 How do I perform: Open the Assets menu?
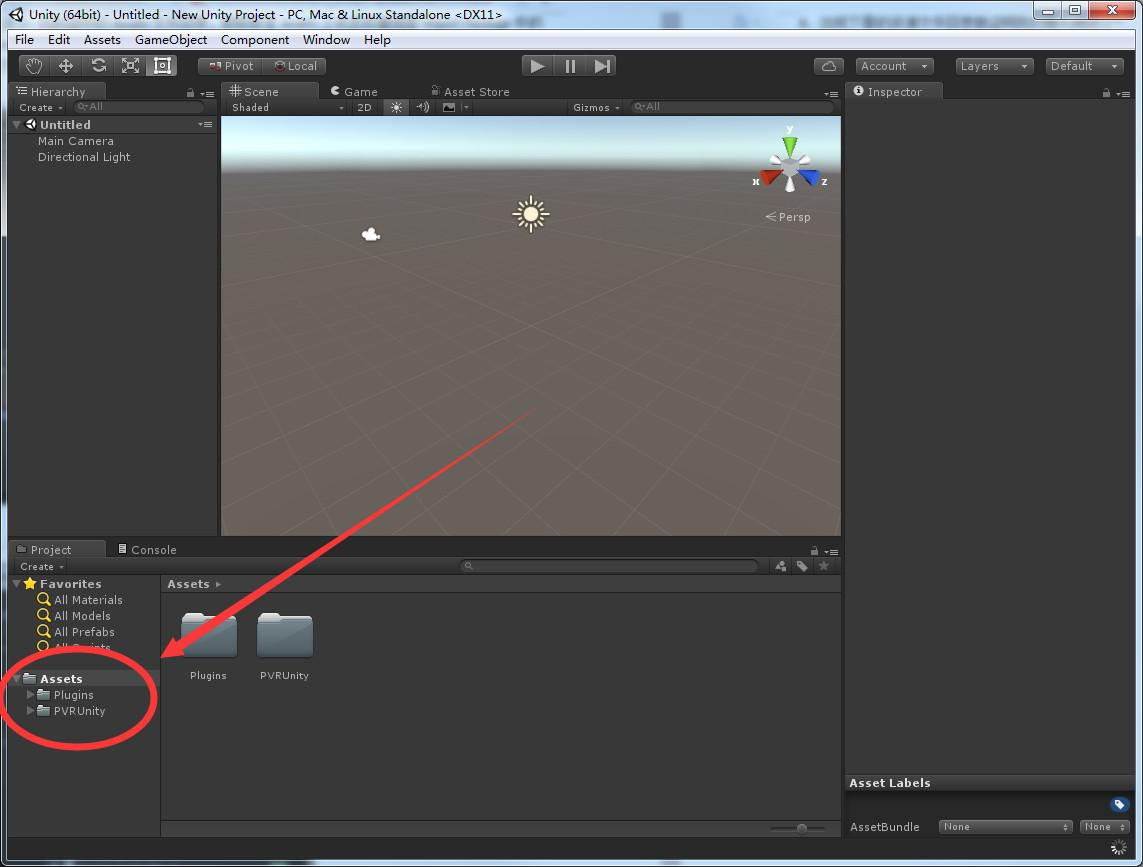tap(102, 39)
